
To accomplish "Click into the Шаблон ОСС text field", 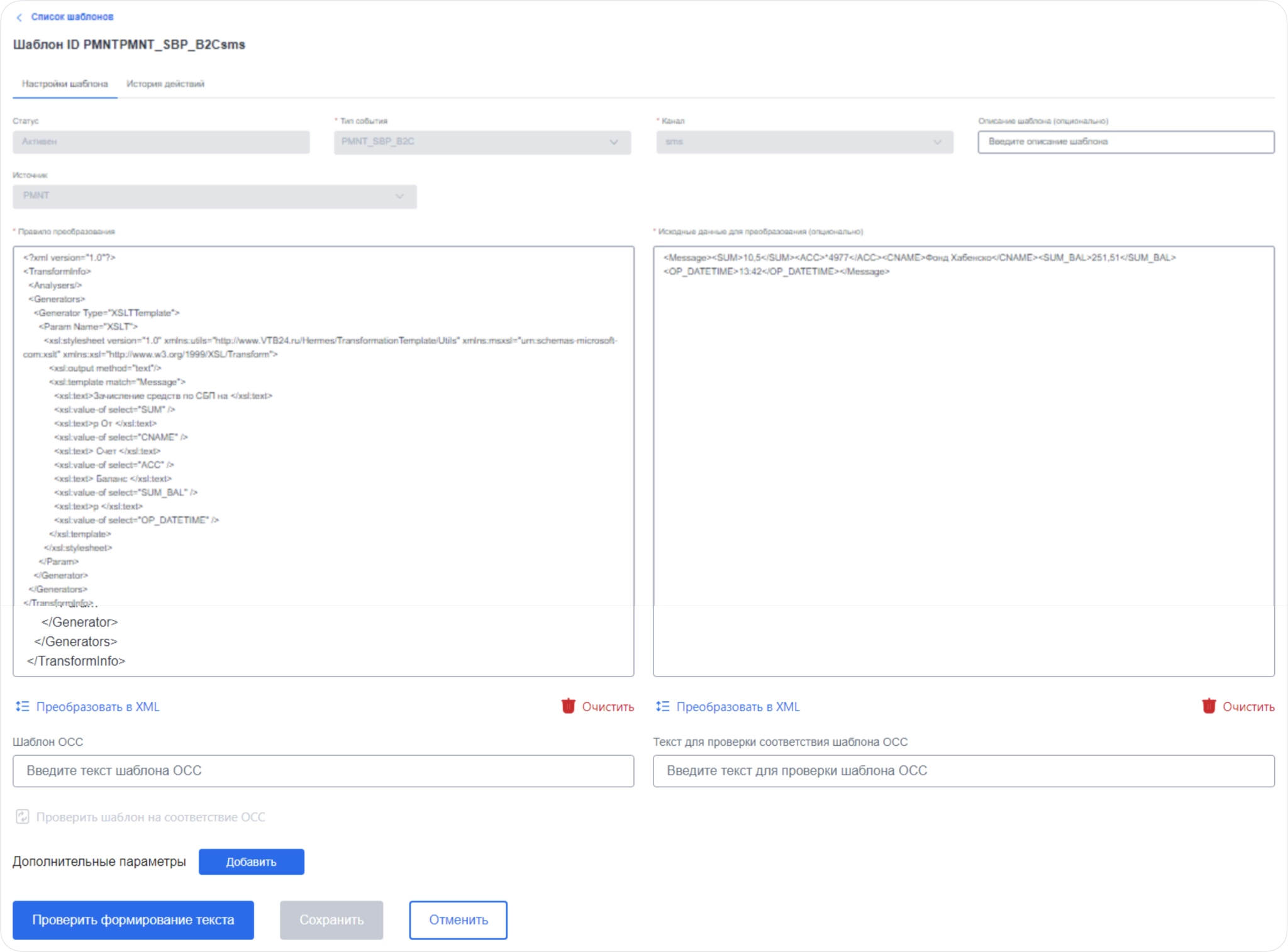I will tap(323, 771).
